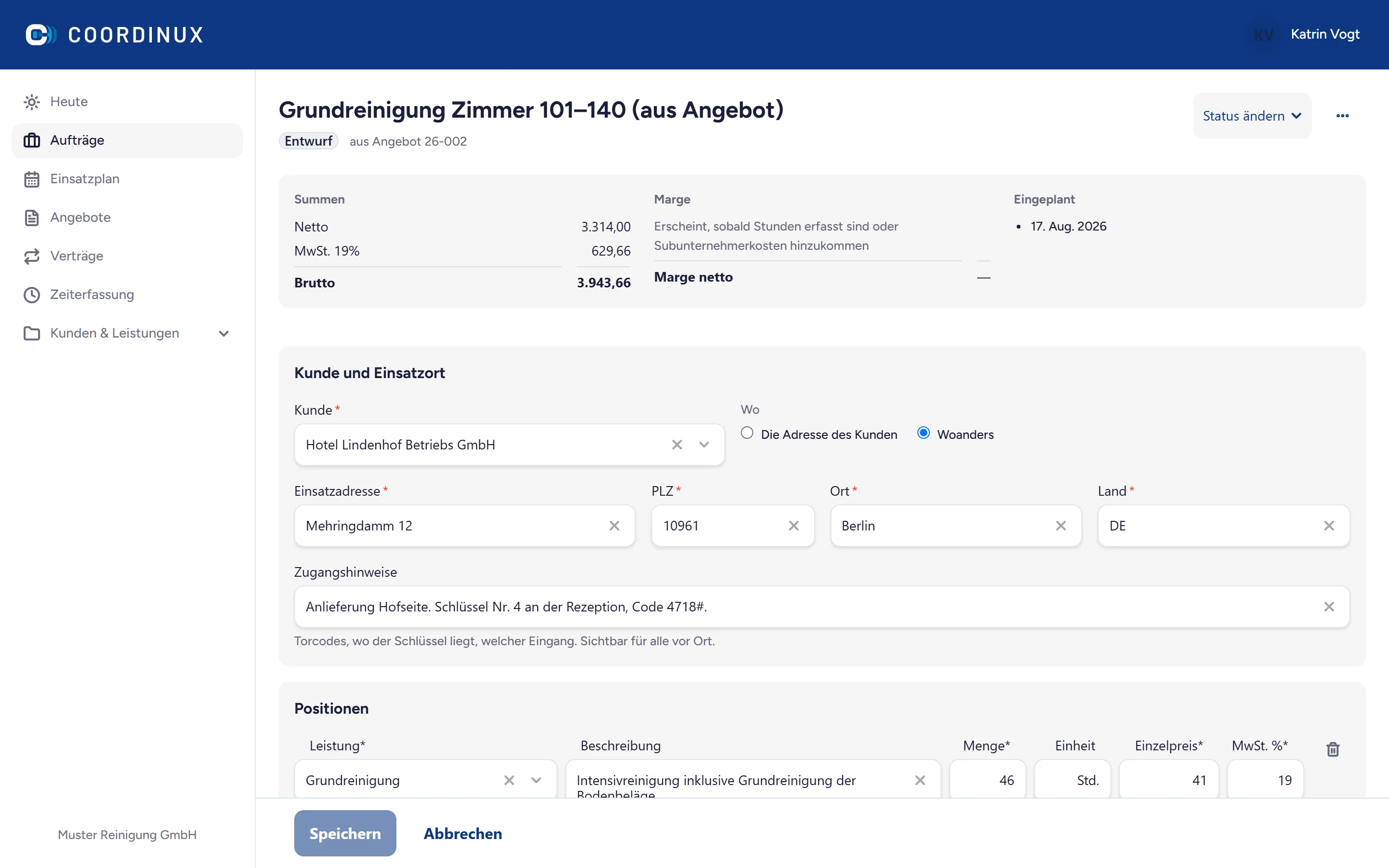Click the 'Muster Reinigung GmbH' company name
This screenshot has width=1389, height=868.
127,835
